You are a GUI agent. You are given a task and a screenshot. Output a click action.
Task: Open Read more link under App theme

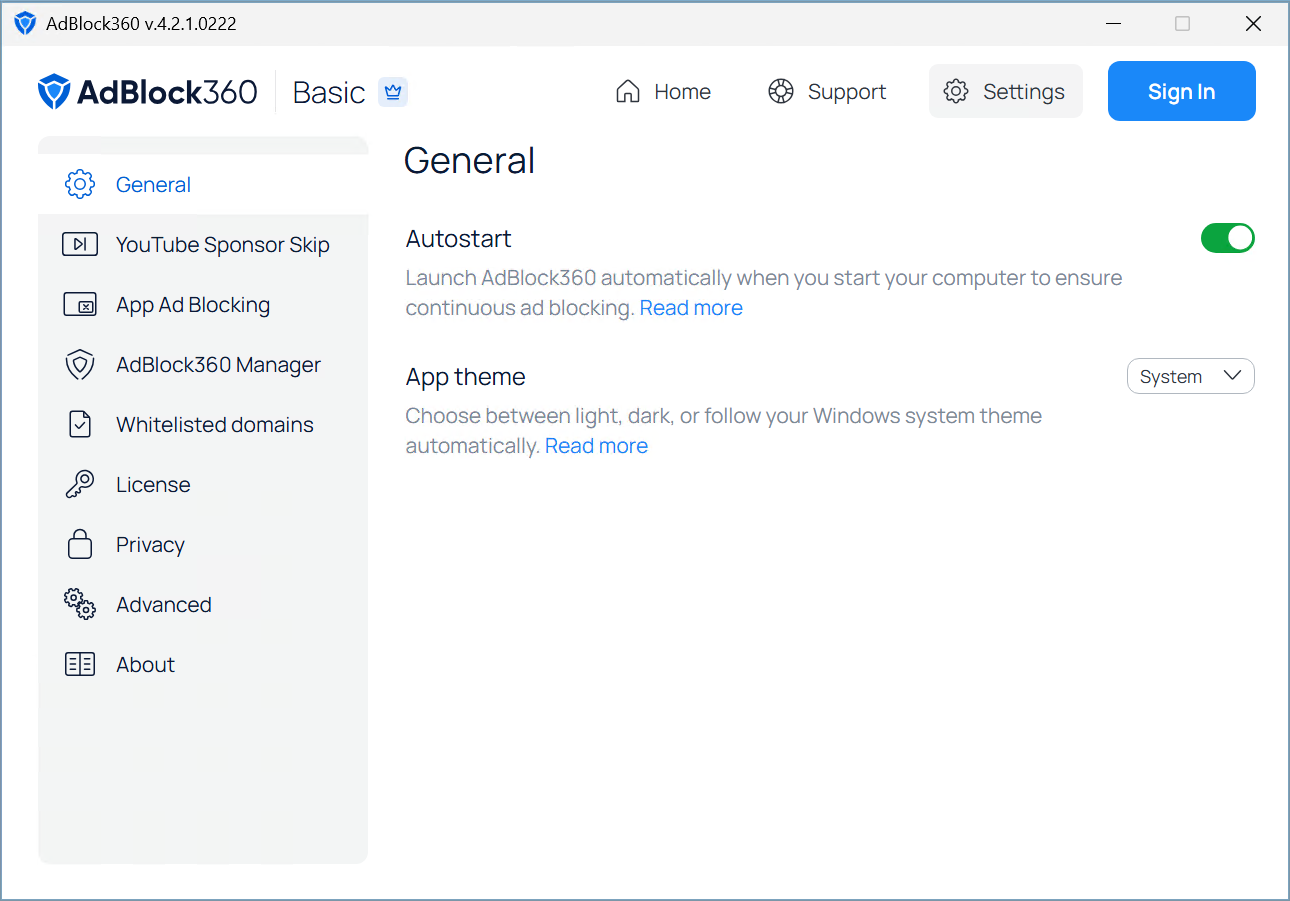(596, 446)
